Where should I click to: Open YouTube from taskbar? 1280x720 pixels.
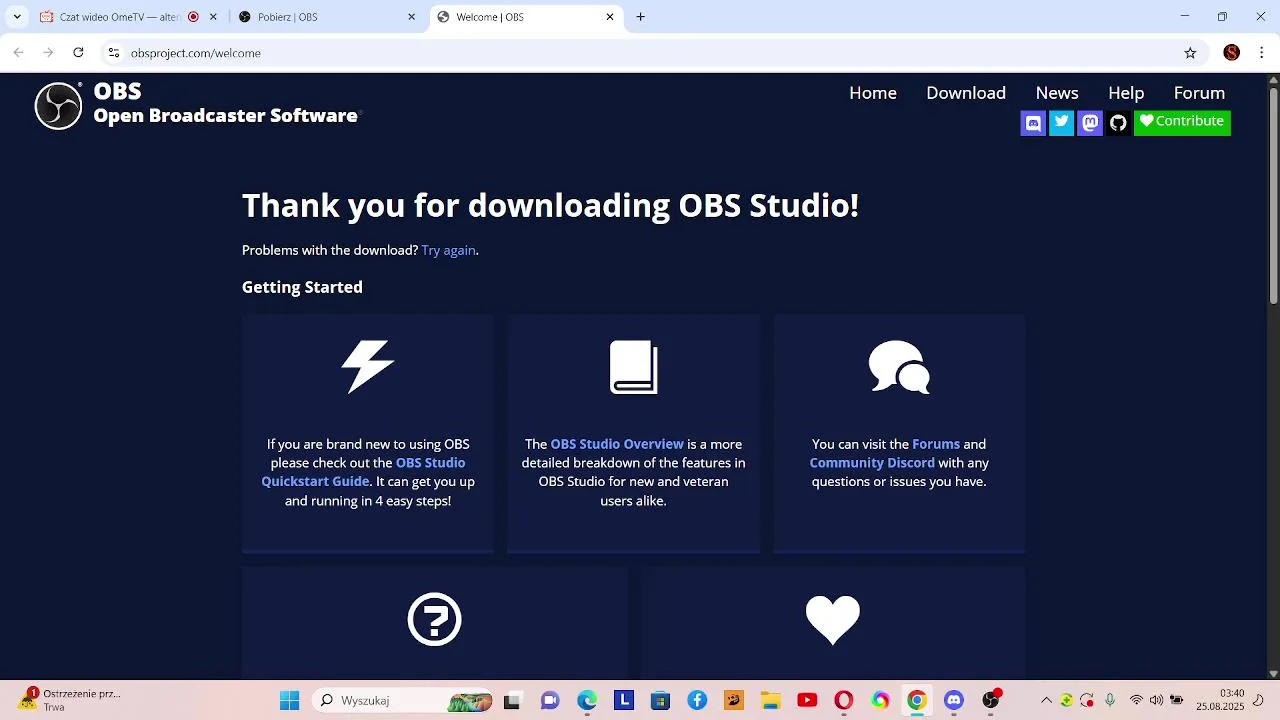point(807,701)
